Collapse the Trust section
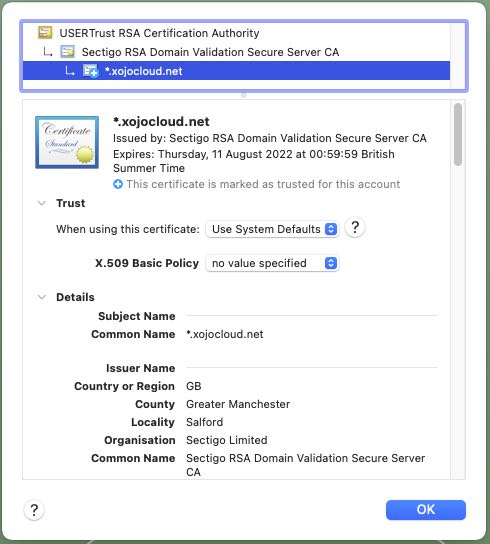Viewport: 490px width, 544px height. coord(42,203)
